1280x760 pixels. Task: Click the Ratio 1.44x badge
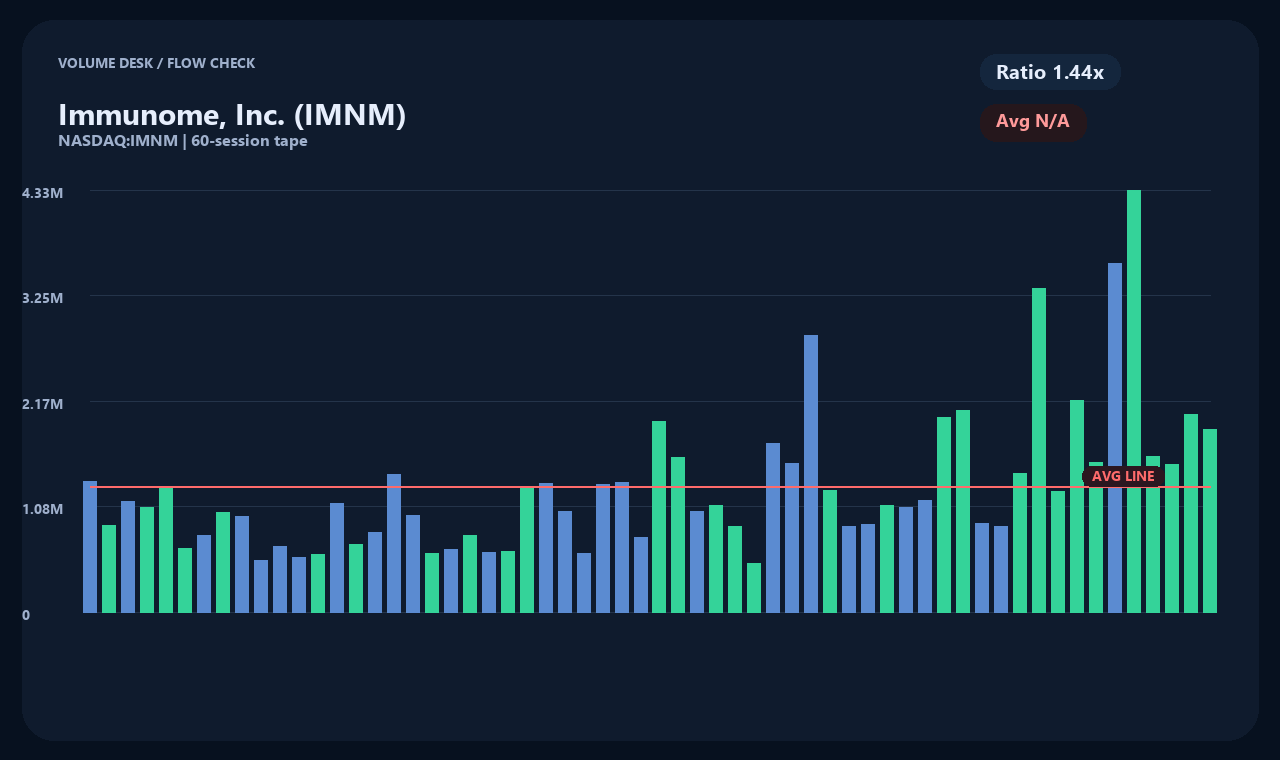tap(1050, 72)
